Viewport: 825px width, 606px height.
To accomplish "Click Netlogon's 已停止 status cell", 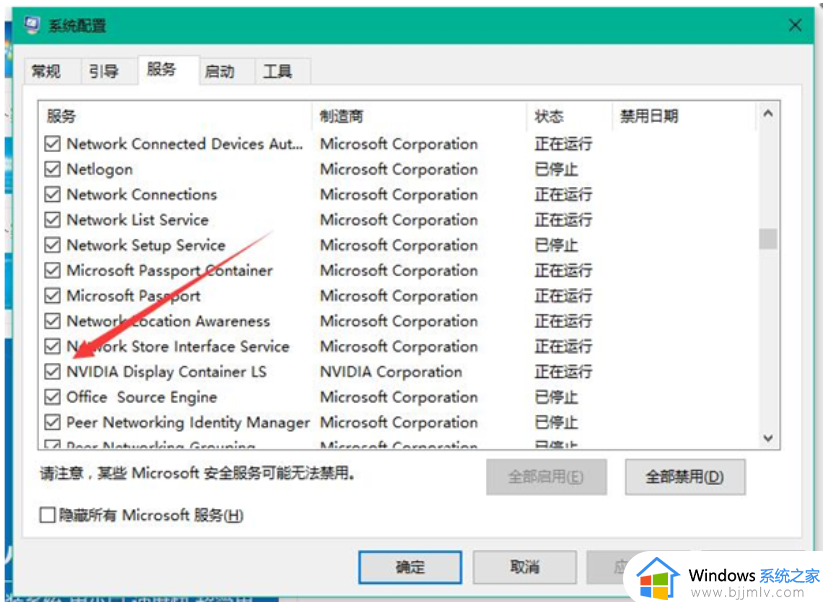I will tap(556, 169).
